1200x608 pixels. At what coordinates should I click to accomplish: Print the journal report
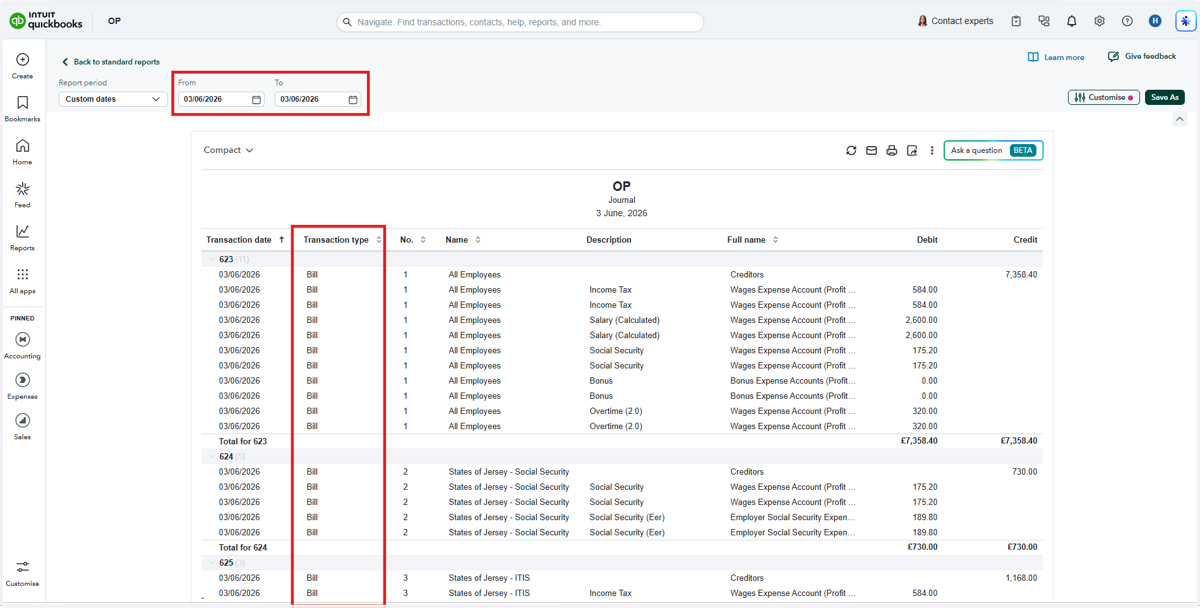891,150
